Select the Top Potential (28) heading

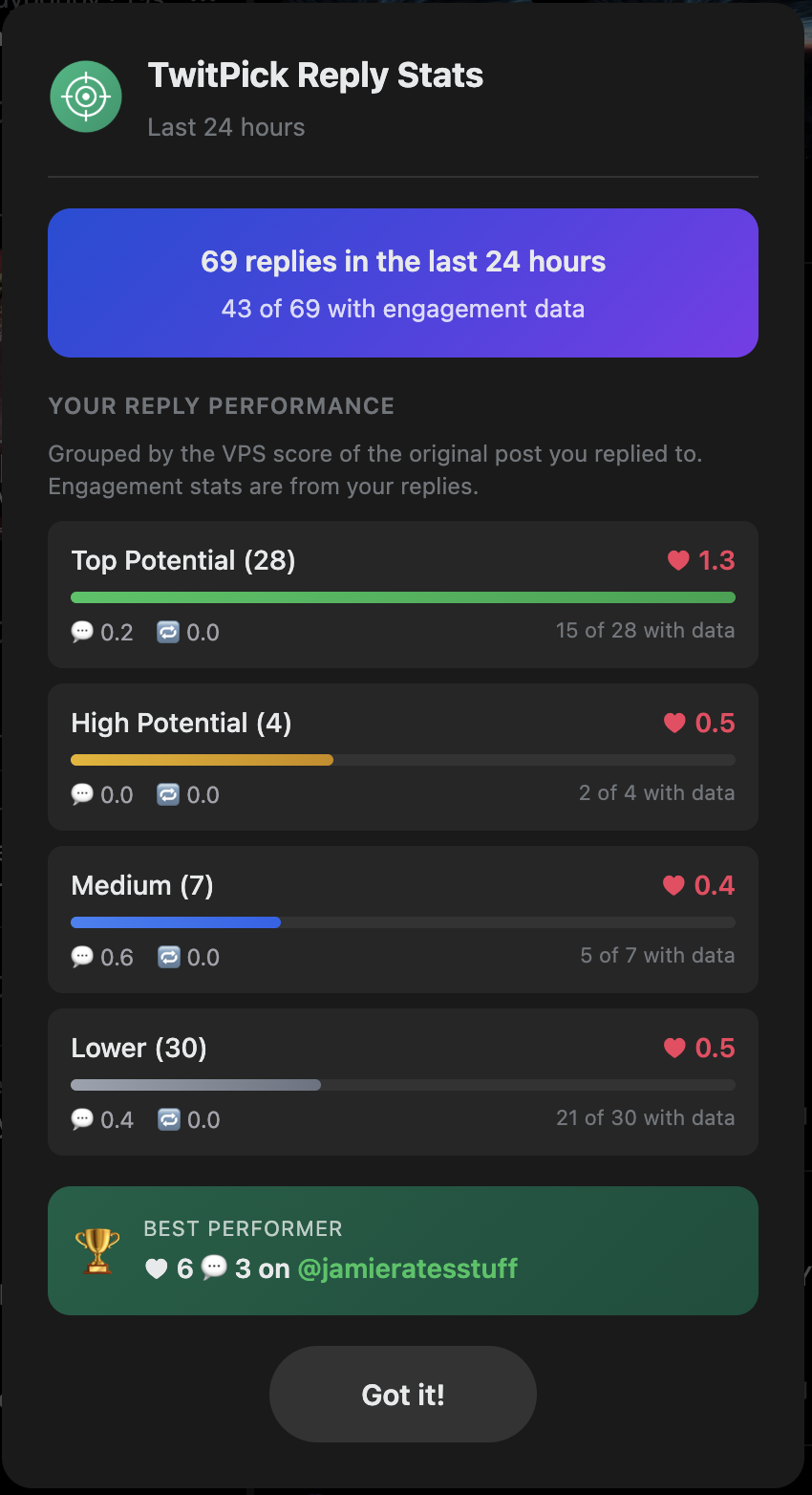click(183, 561)
